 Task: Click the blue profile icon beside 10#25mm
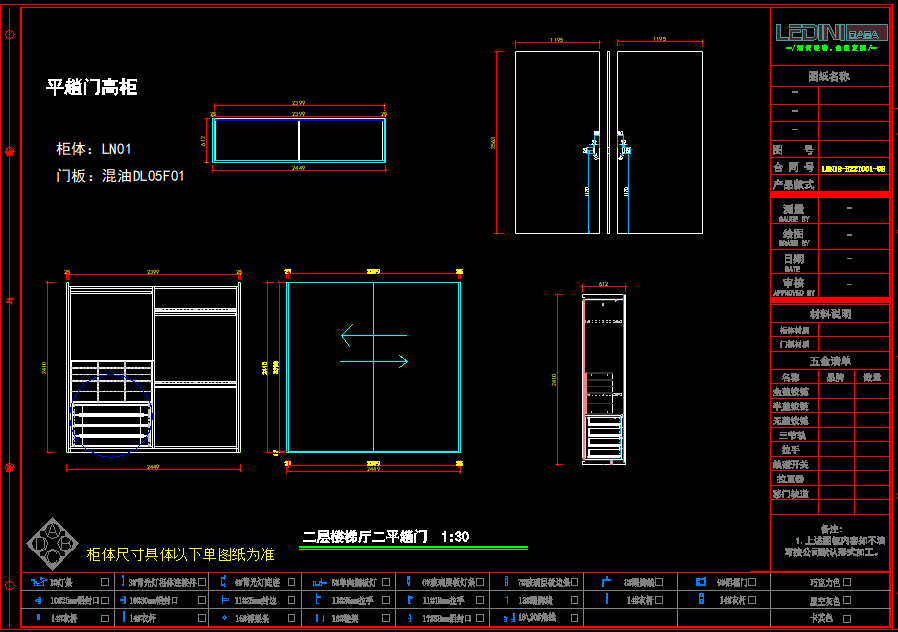pyautogui.click(x=37, y=600)
